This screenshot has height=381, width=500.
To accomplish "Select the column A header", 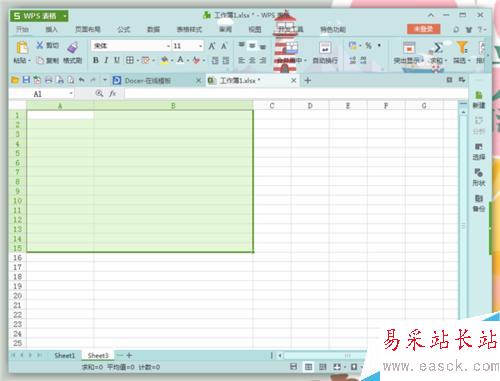I will coord(60,106).
